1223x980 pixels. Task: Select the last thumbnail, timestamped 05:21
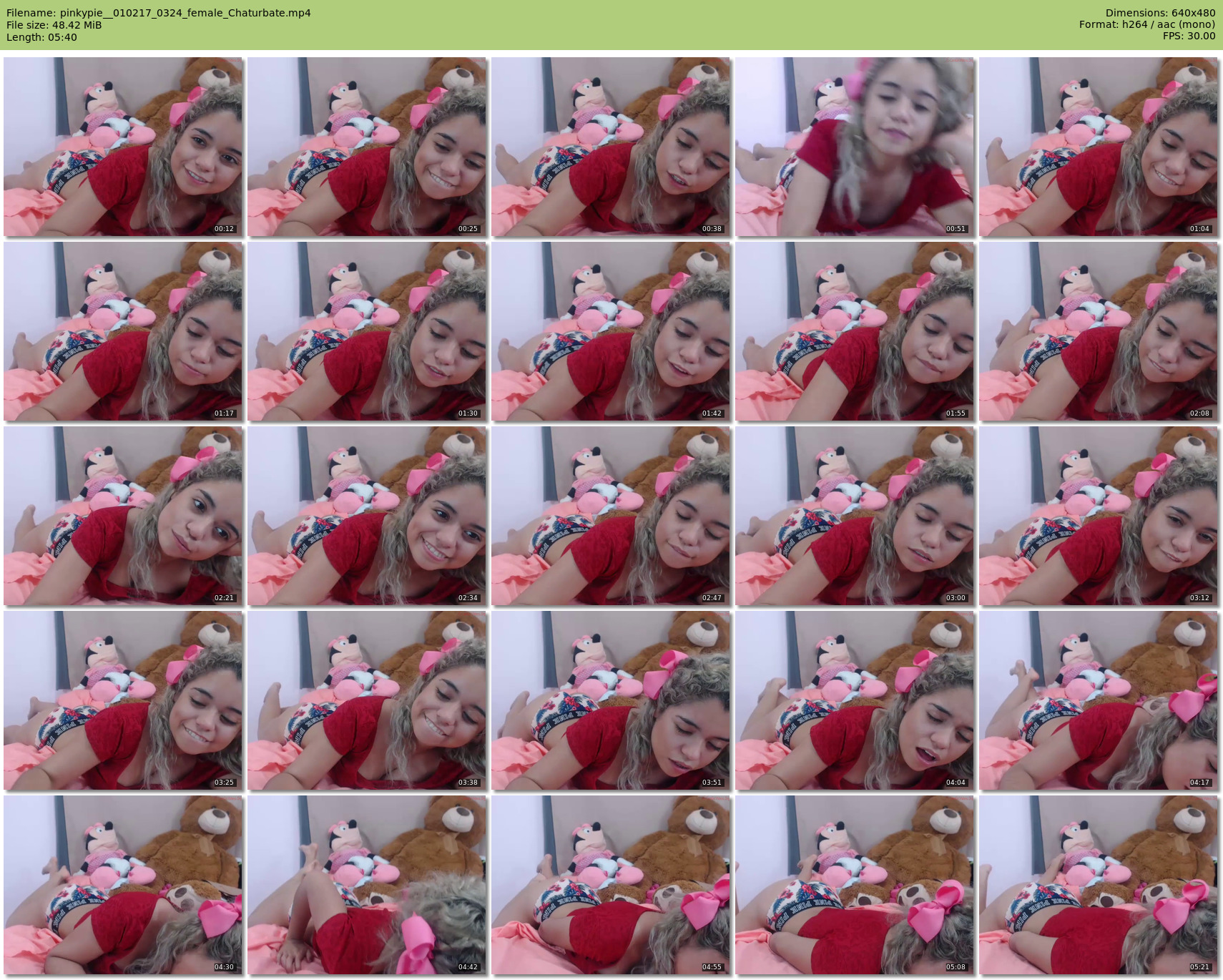1099,885
